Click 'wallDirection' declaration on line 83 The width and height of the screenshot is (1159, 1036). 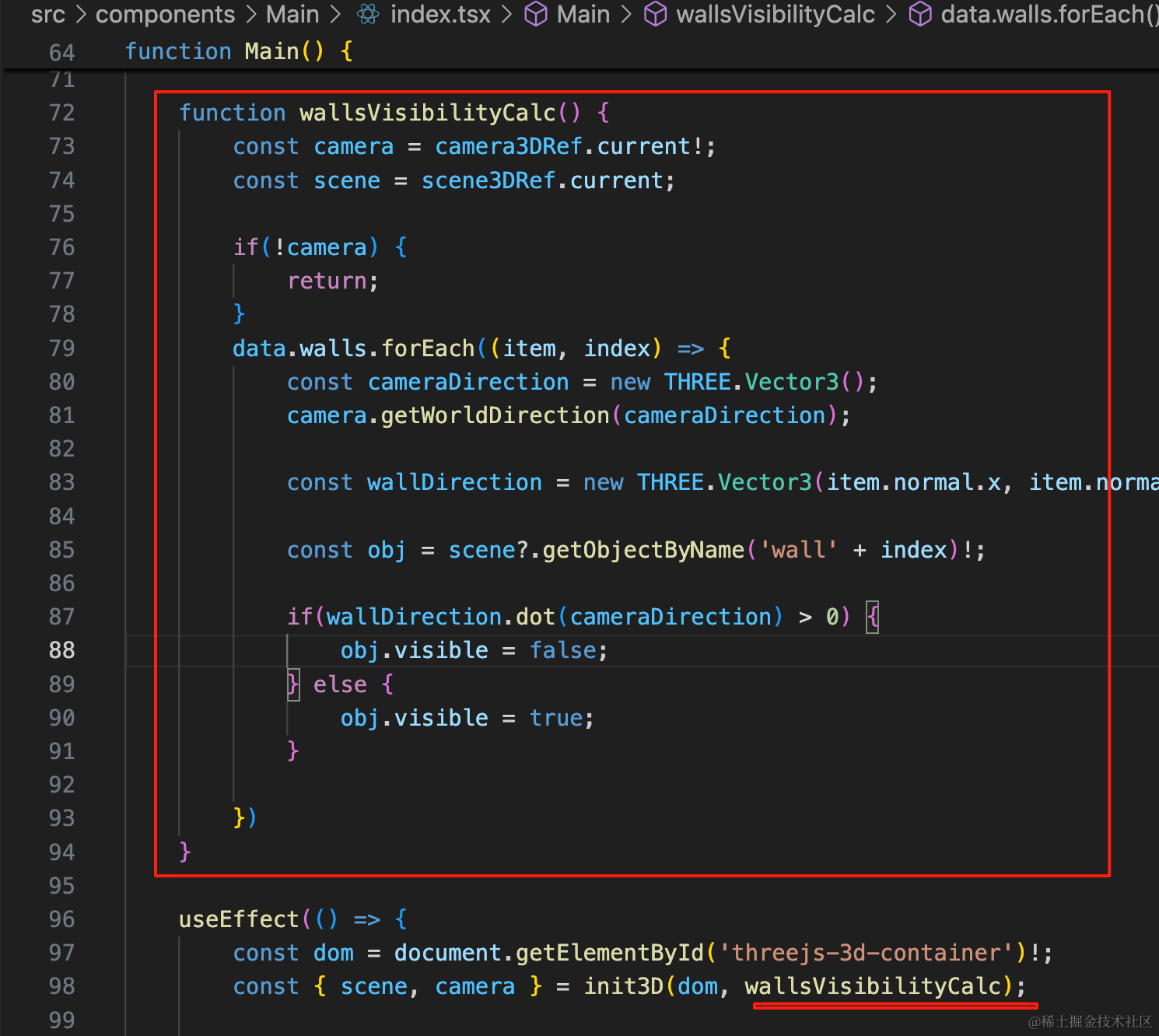click(454, 482)
